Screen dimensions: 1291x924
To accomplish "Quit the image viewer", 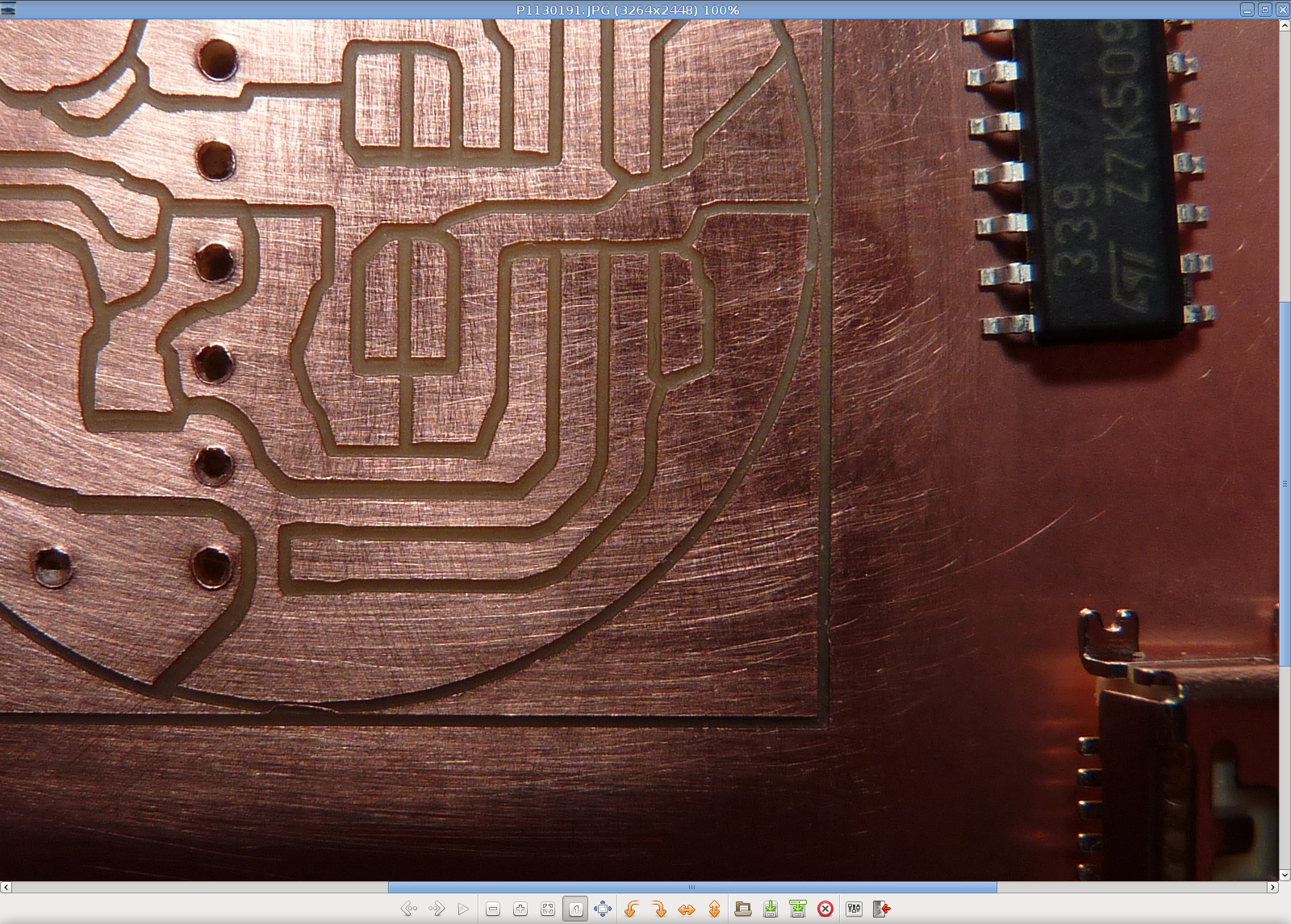I will [882, 909].
